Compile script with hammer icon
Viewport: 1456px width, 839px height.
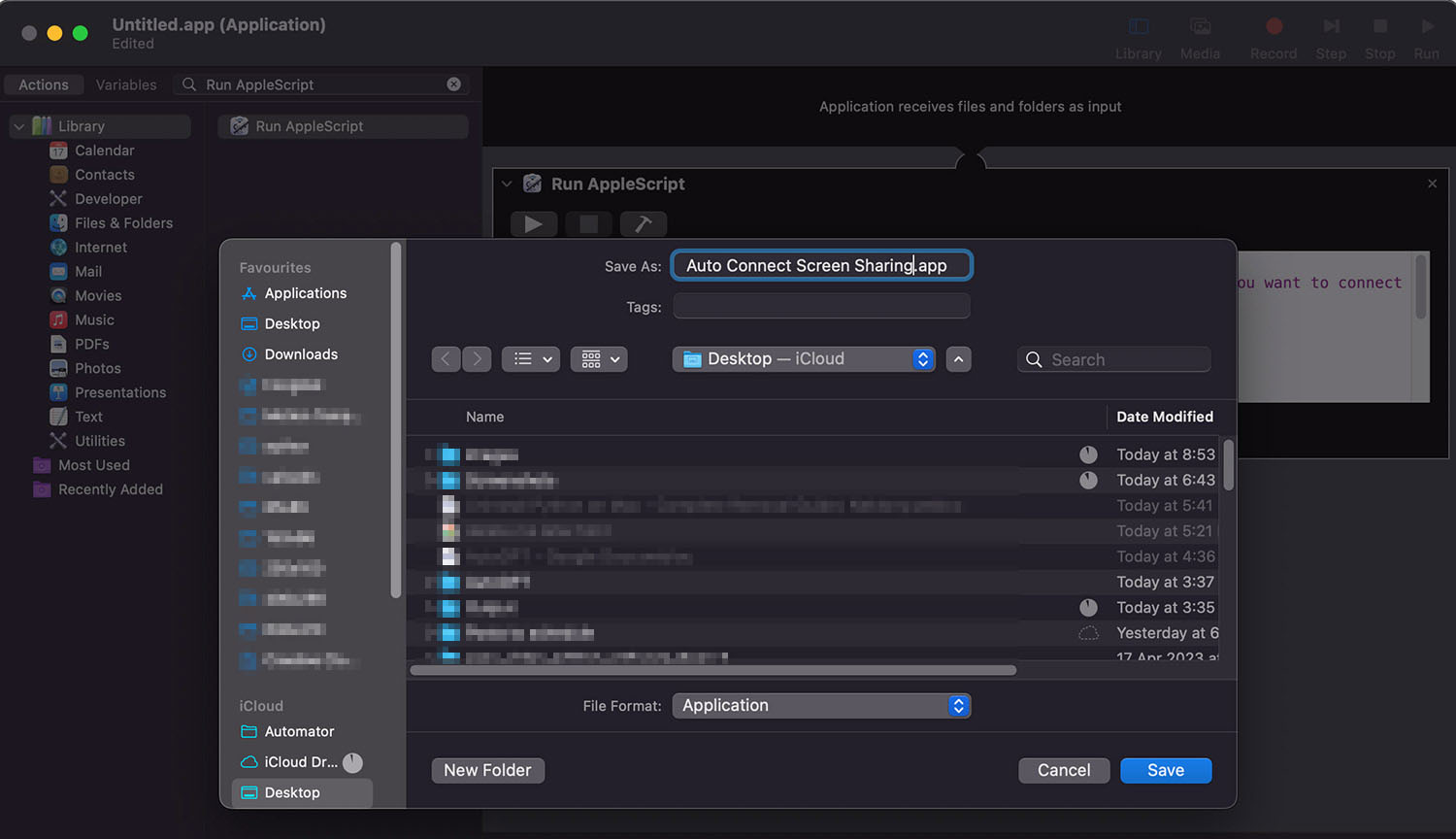coord(643,224)
